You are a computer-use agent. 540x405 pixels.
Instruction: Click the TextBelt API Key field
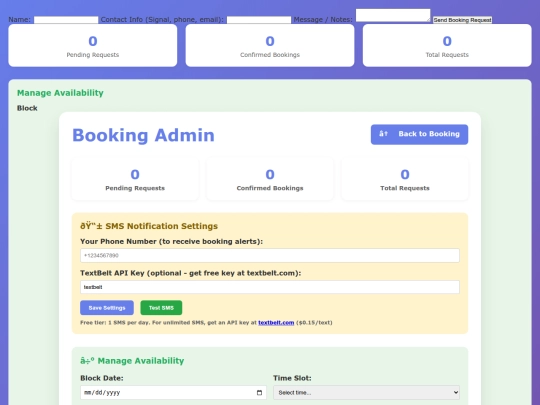[x=270, y=287]
